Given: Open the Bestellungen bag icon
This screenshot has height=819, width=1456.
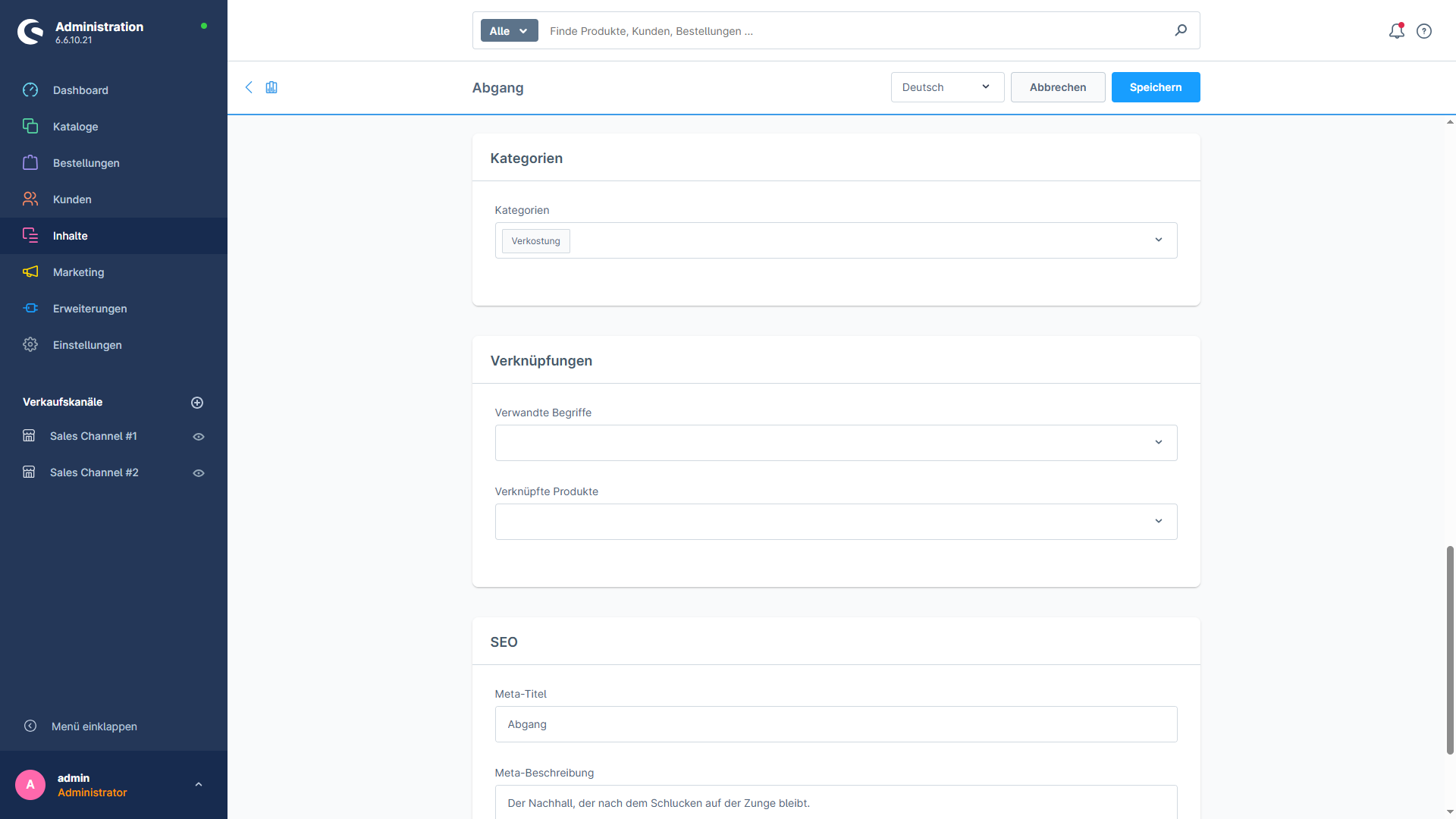Looking at the screenshot, I should click(30, 163).
